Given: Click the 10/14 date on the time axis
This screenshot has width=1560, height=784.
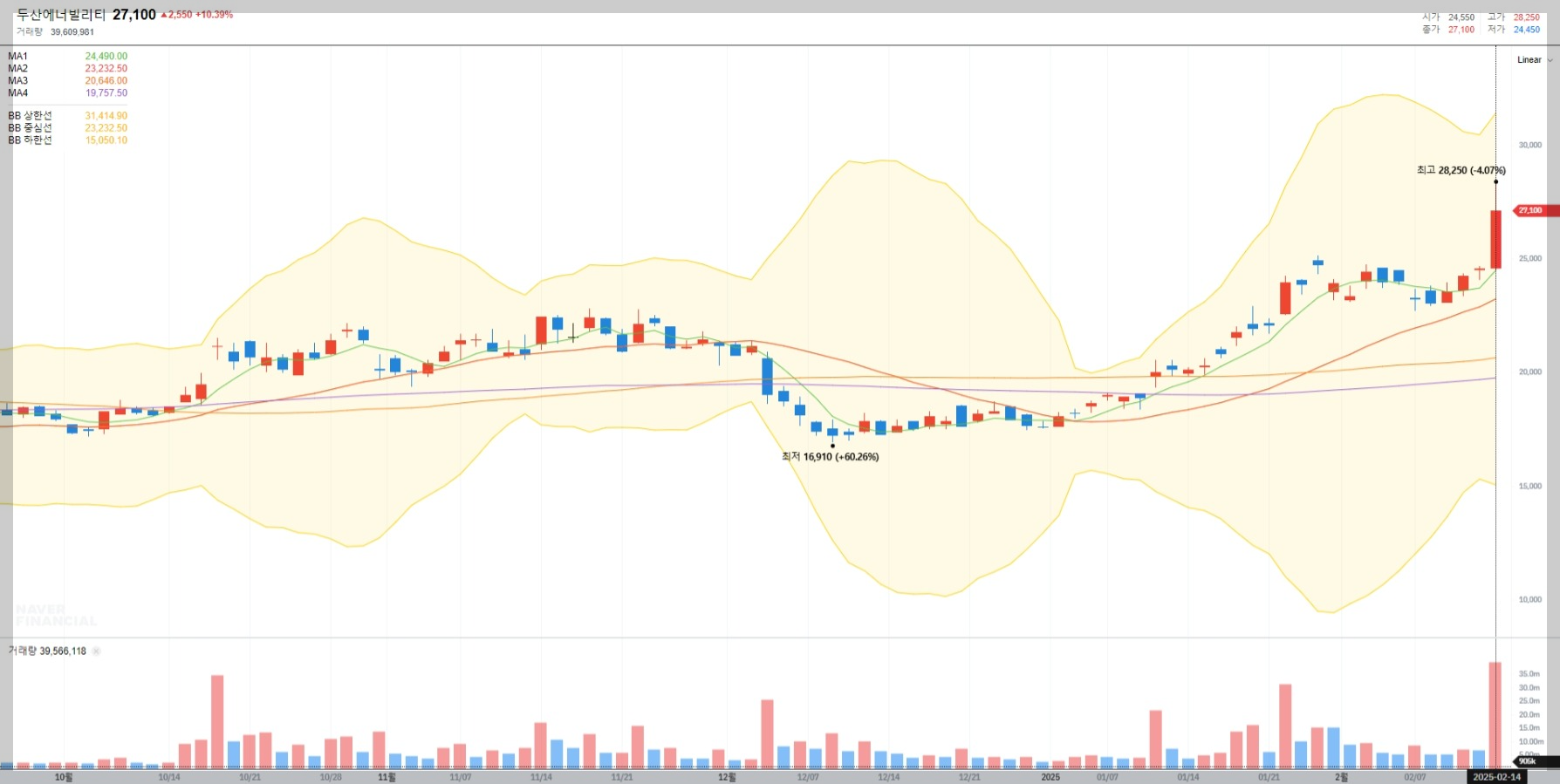Looking at the screenshot, I should (169, 777).
